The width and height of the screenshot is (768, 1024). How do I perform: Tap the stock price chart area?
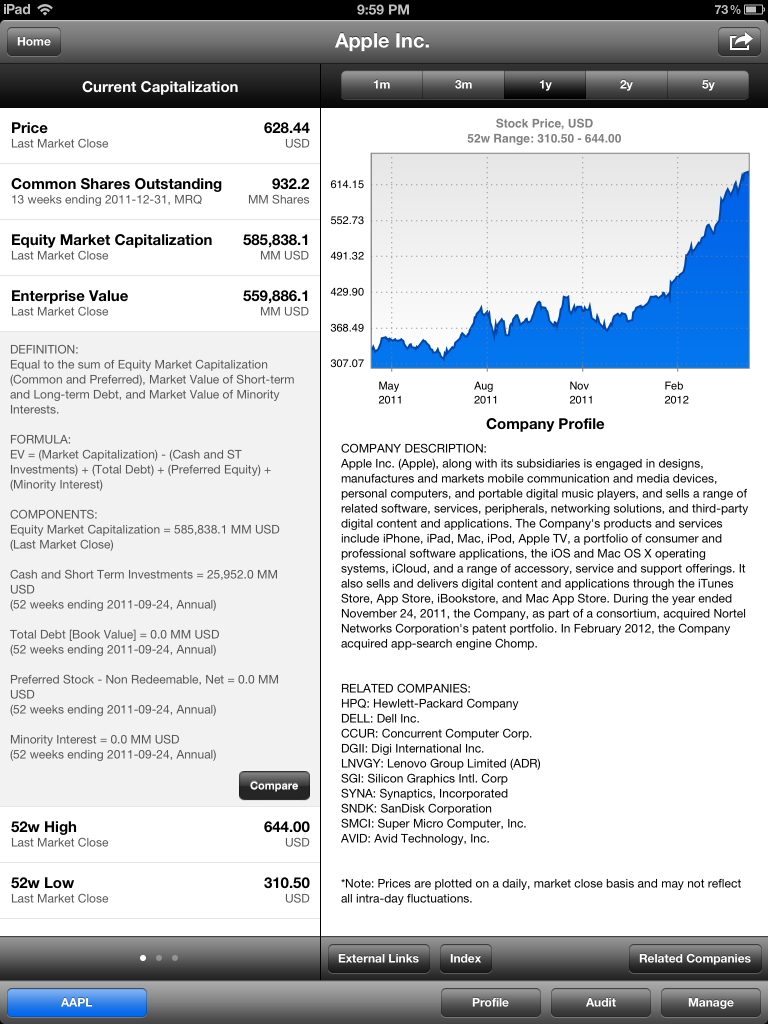(x=560, y=261)
